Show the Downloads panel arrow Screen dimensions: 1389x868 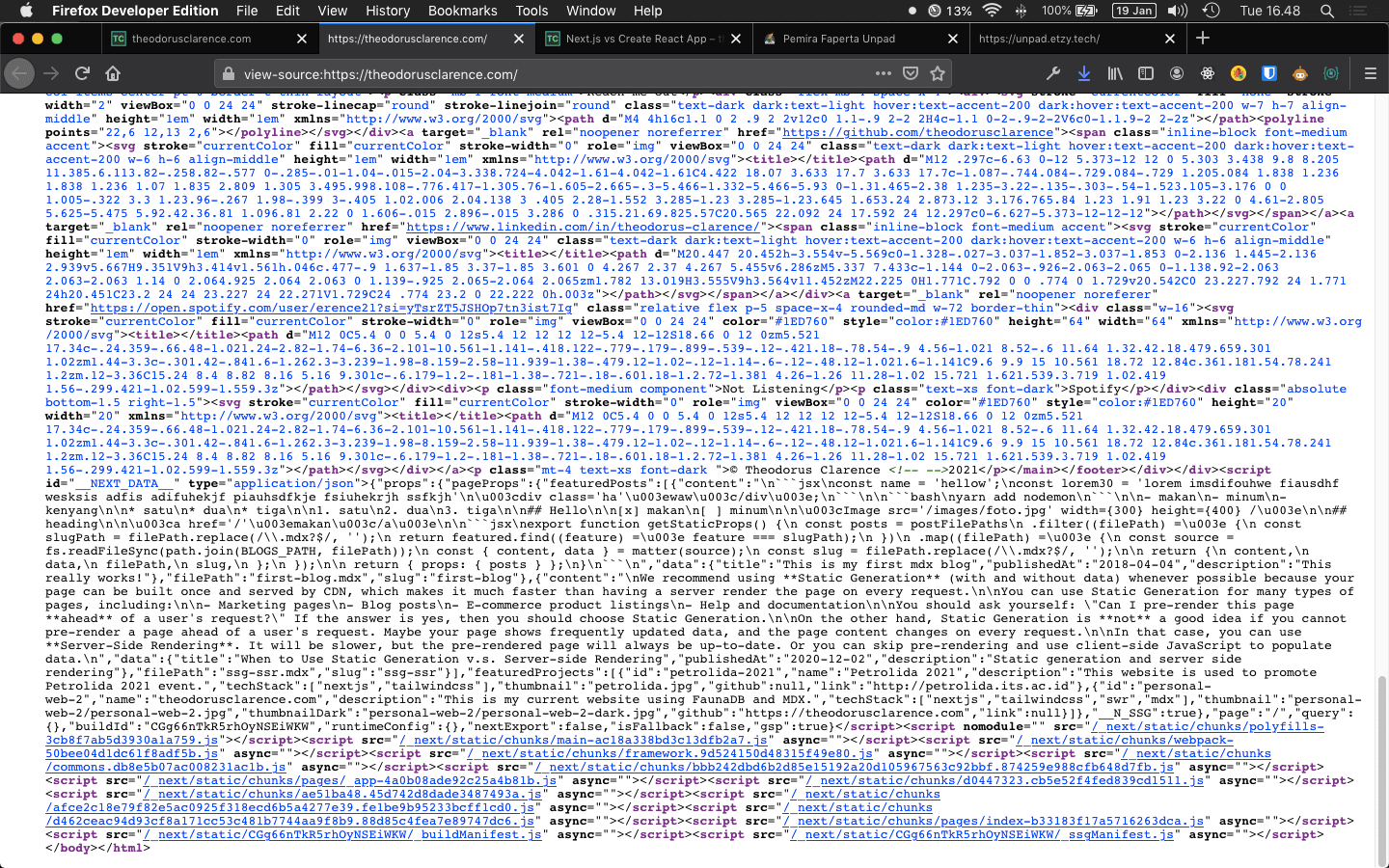(1084, 73)
